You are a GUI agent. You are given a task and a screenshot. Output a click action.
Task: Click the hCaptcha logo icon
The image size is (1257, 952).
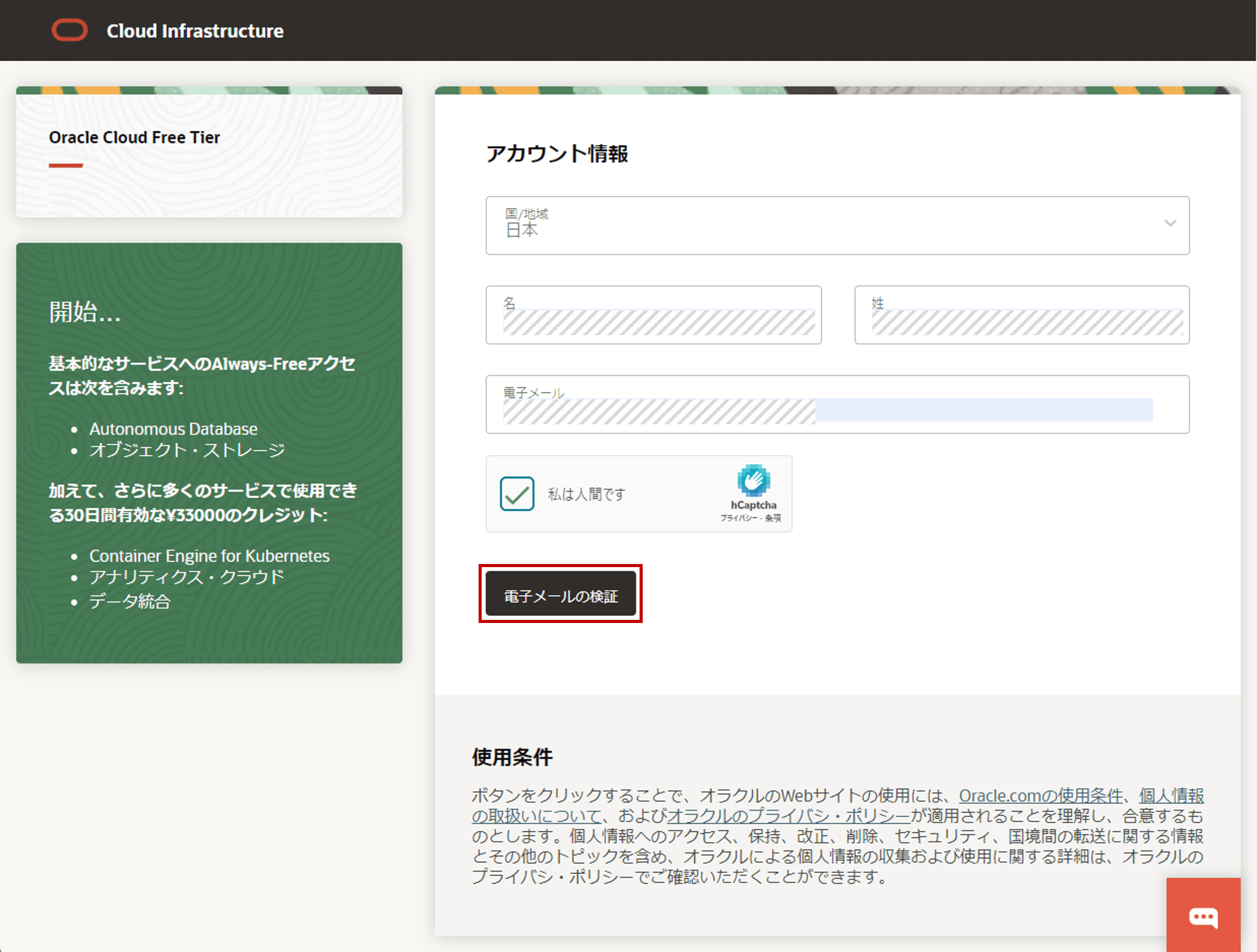753,480
